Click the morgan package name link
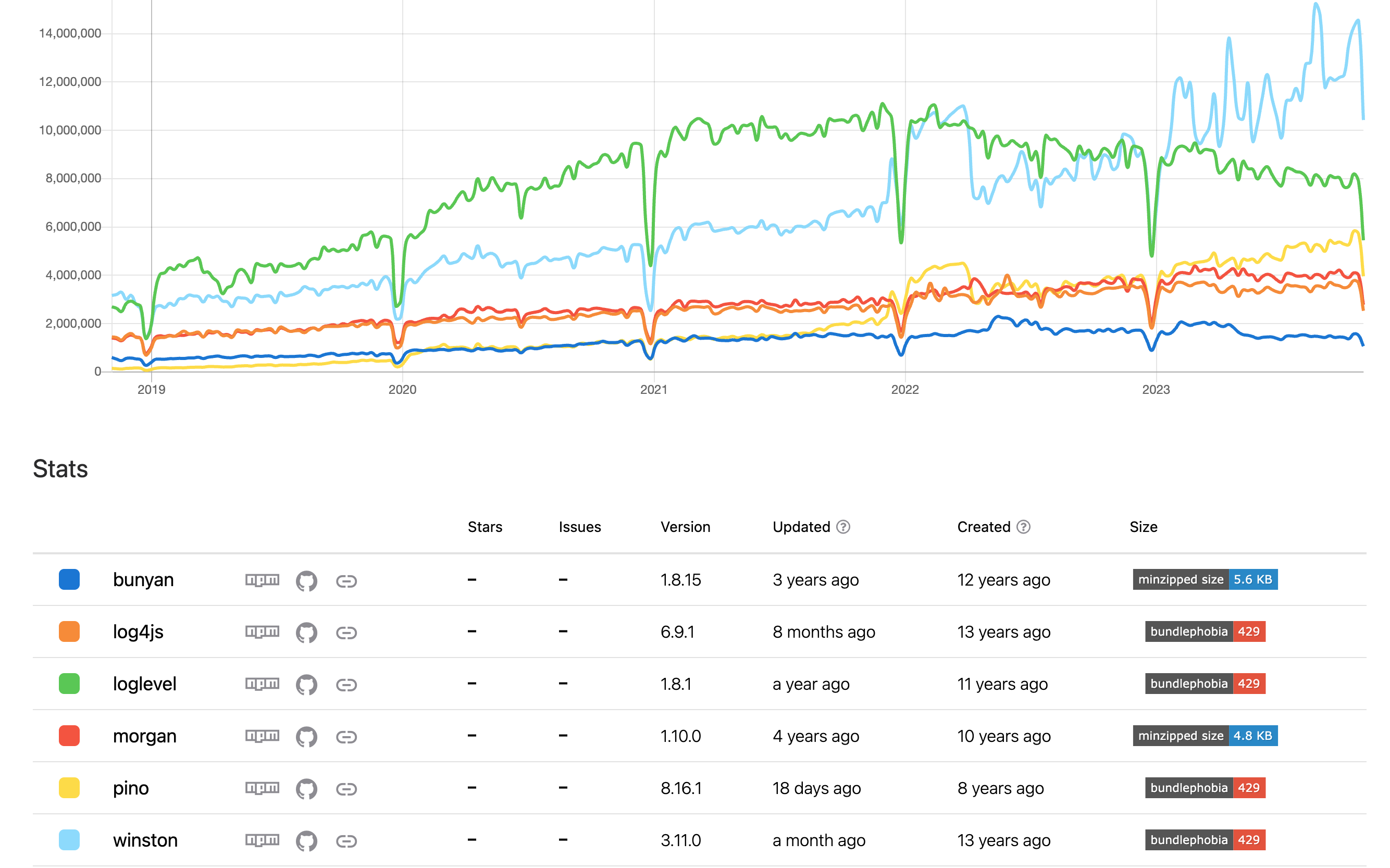The width and height of the screenshot is (1390, 868). tap(145, 736)
